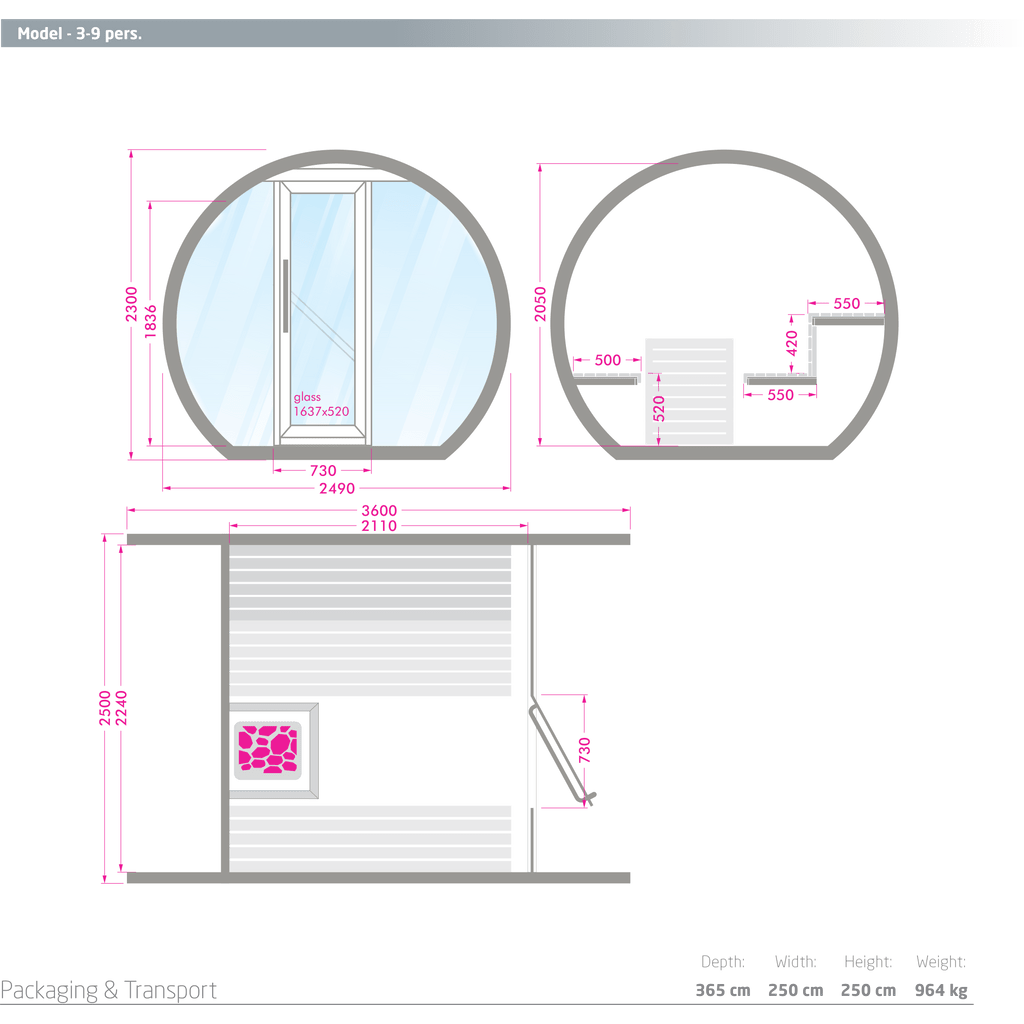Select the 'Packaging & Transport' heading
This screenshot has width=1024, height=1024.
coord(109,990)
